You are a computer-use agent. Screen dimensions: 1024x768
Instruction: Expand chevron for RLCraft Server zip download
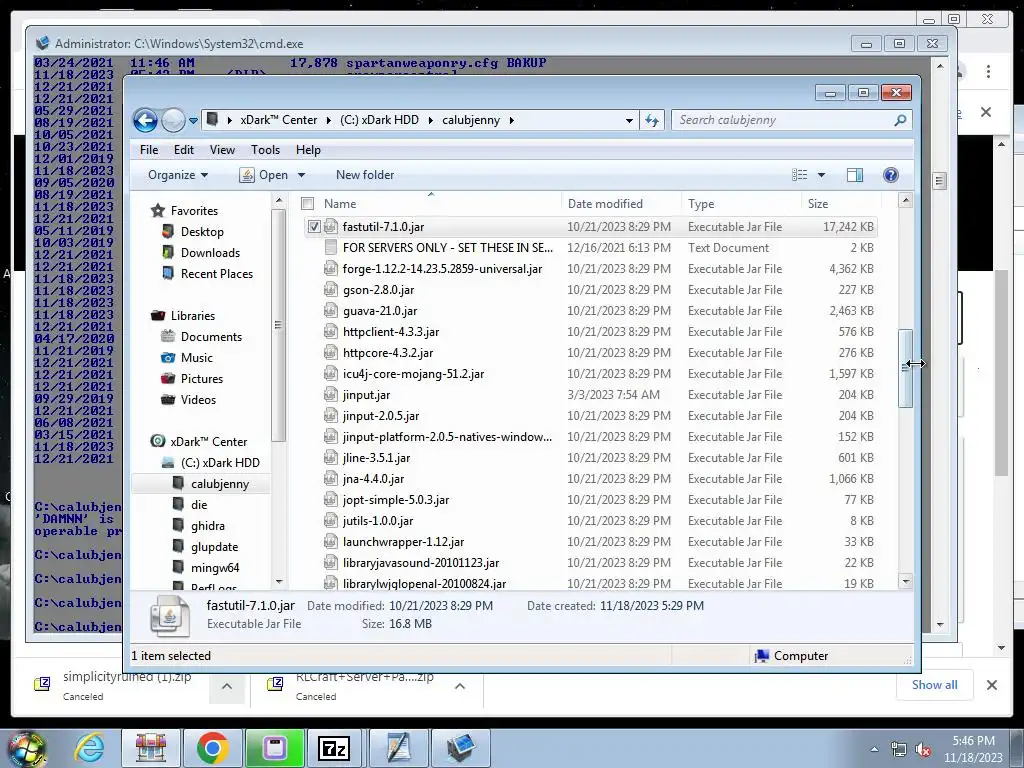coord(460,686)
